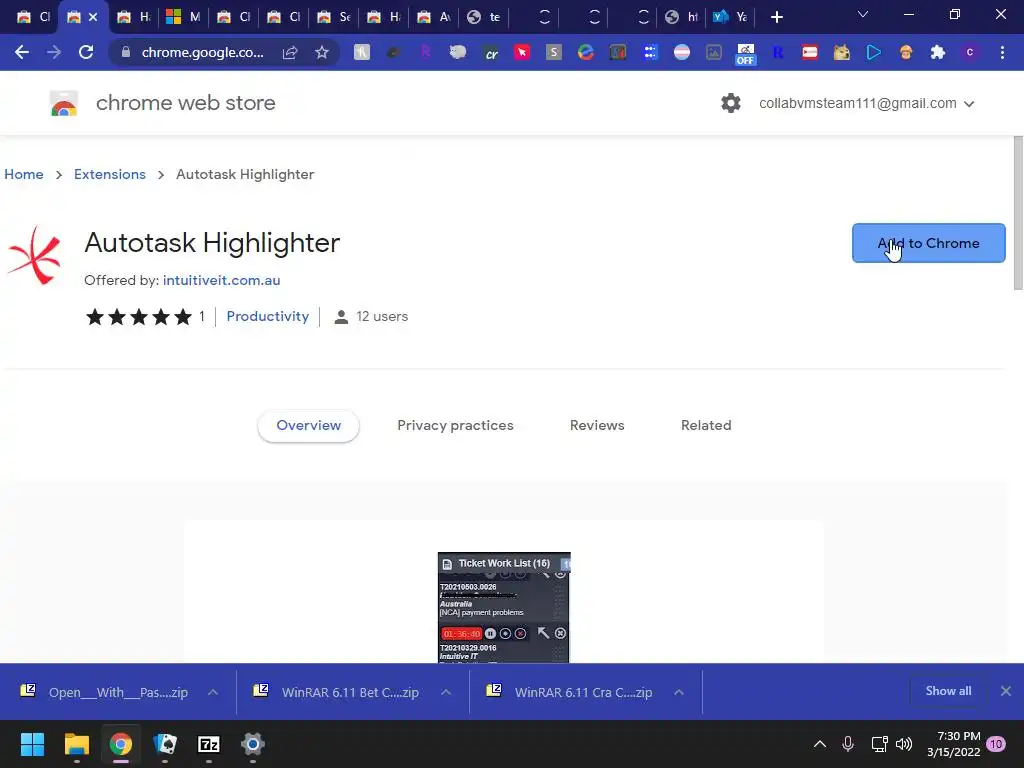
Task: Share this page from the address bar
Action: point(290,52)
